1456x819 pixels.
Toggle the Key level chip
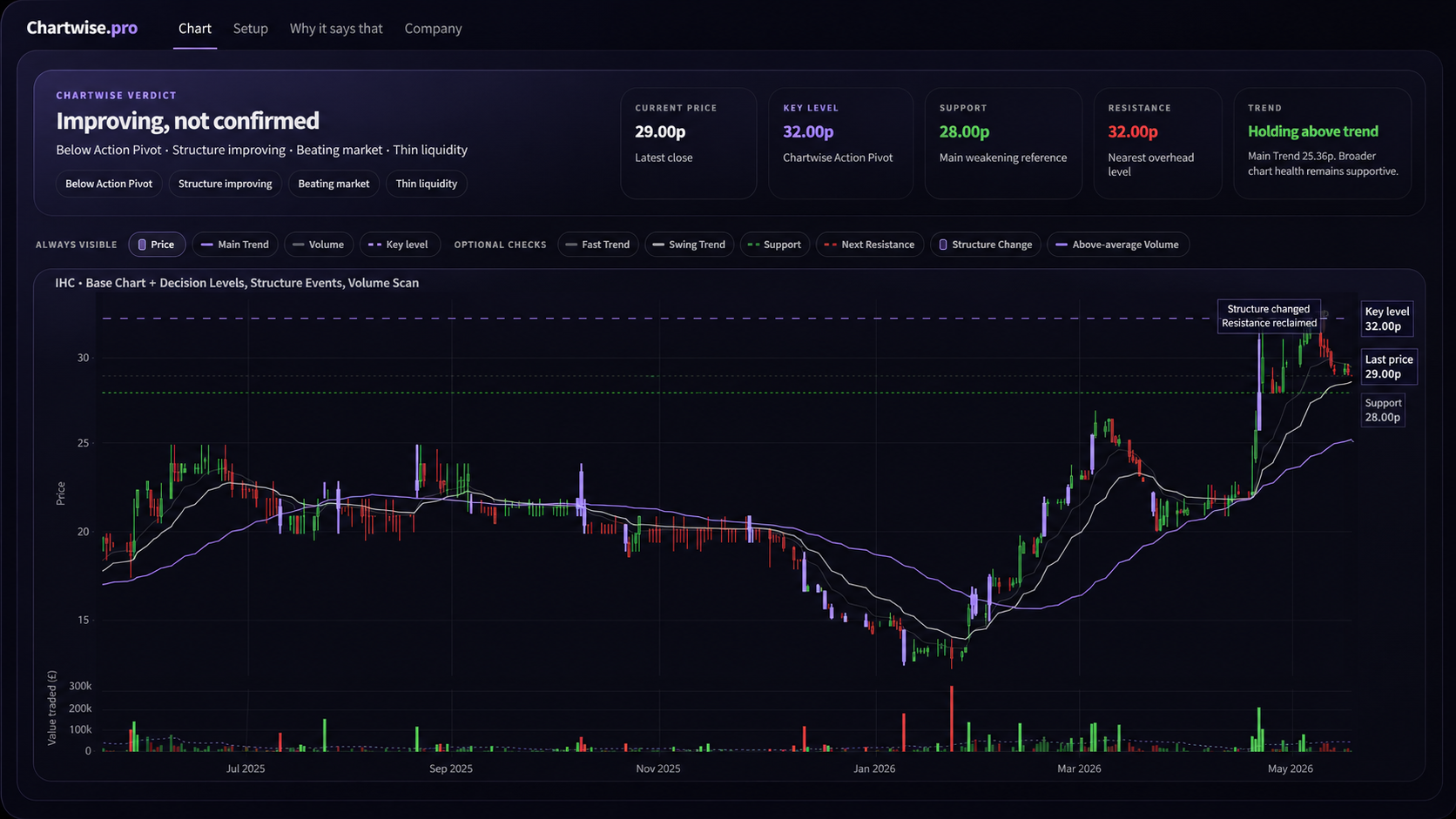click(399, 245)
